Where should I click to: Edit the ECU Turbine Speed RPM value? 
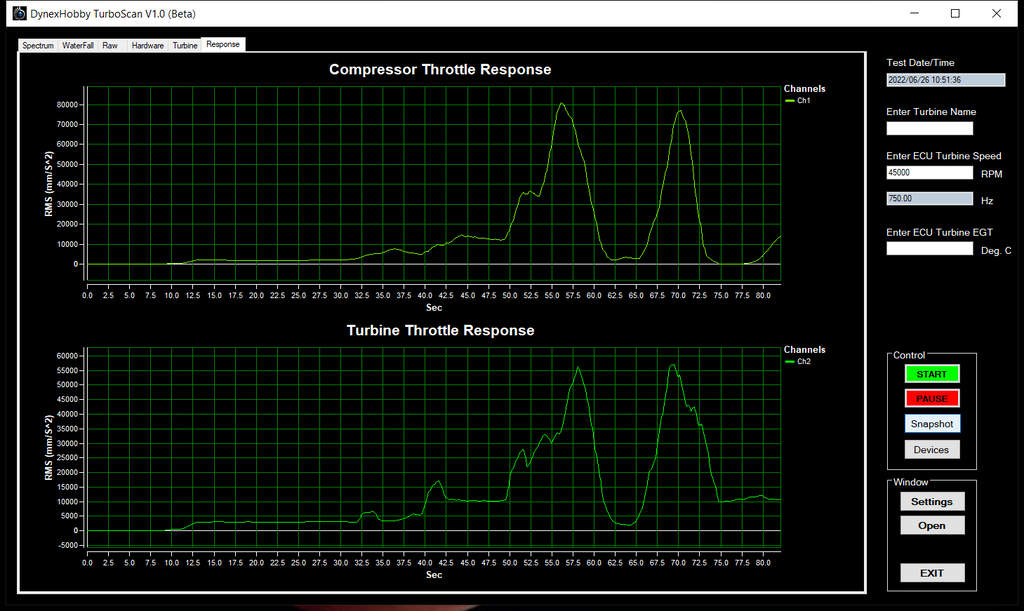tap(929, 172)
